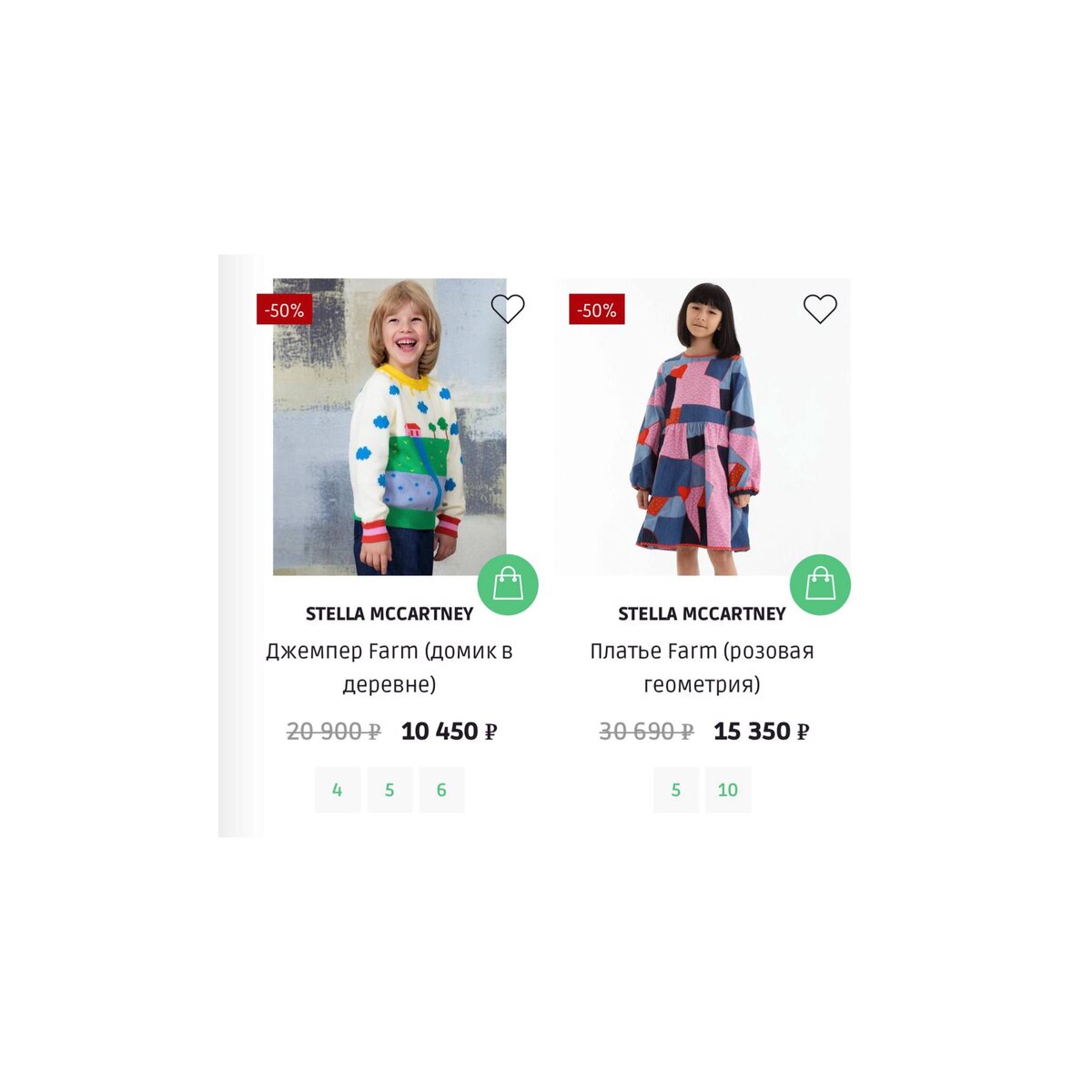This screenshot has height=1092, width=1092.
Task: Click the 15 350 ₽ sale price
Action: click(x=762, y=732)
